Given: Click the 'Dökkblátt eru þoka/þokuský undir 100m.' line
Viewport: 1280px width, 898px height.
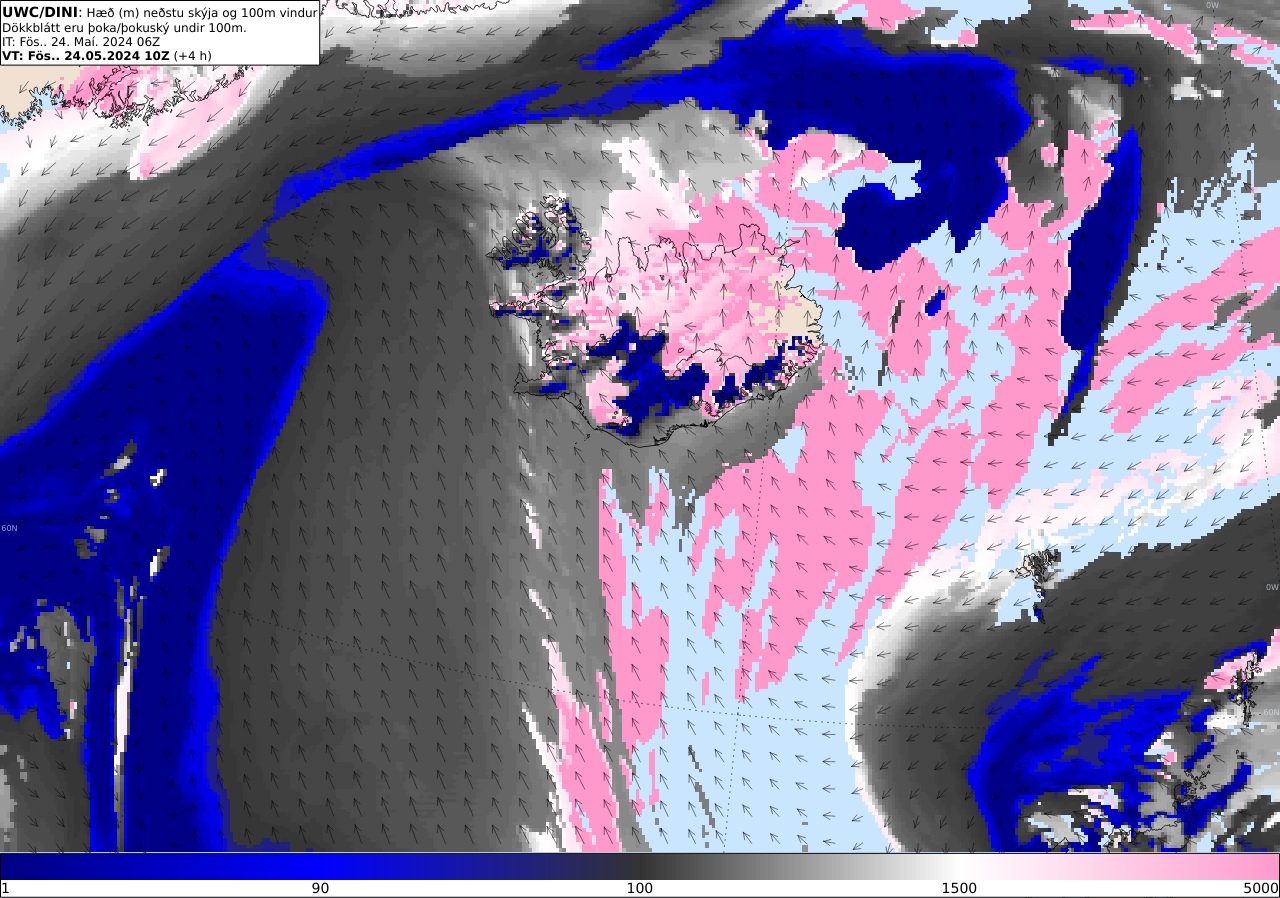Looking at the screenshot, I should click(x=124, y=27).
